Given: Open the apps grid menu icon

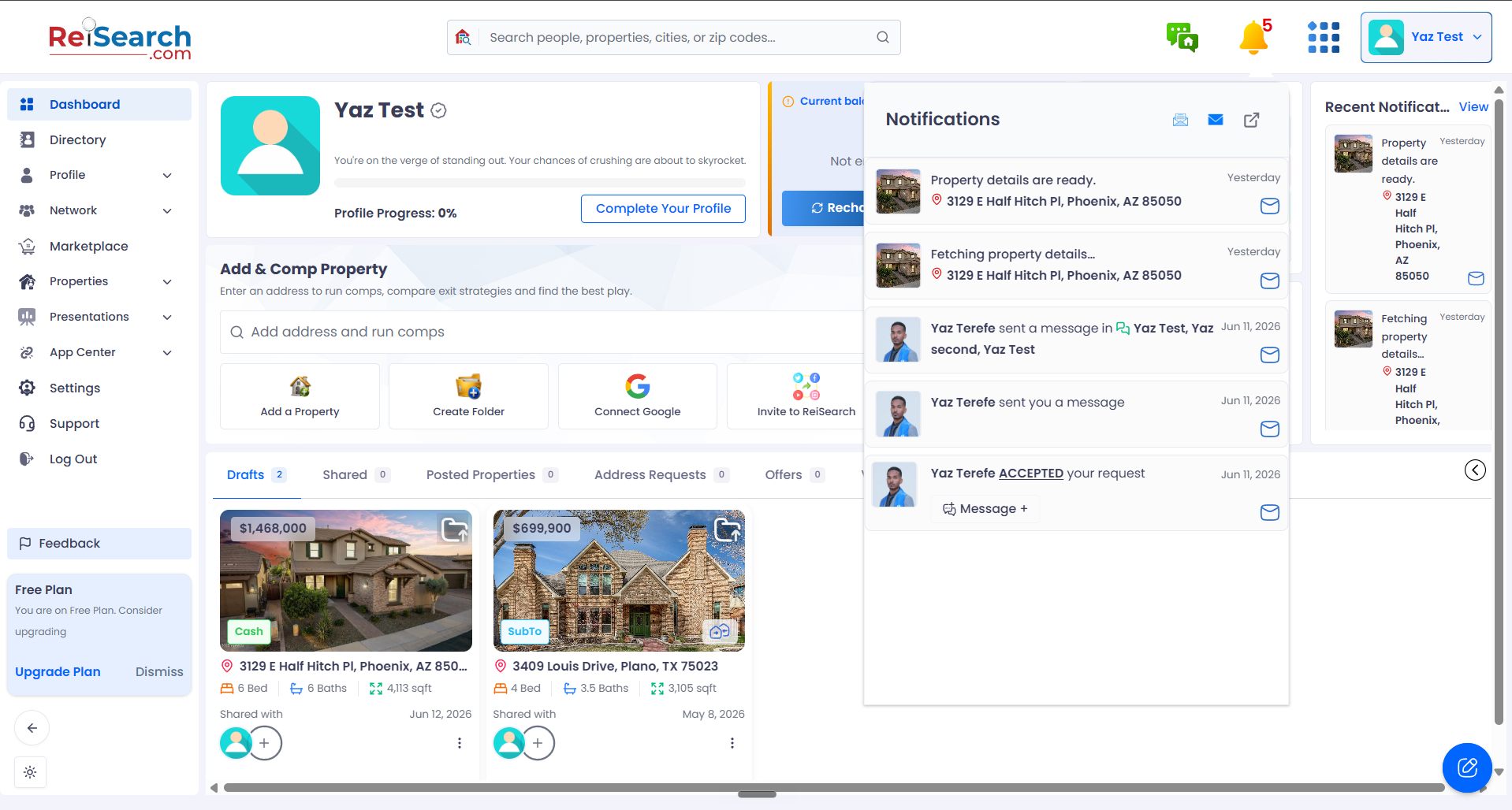Looking at the screenshot, I should point(1324,37).
